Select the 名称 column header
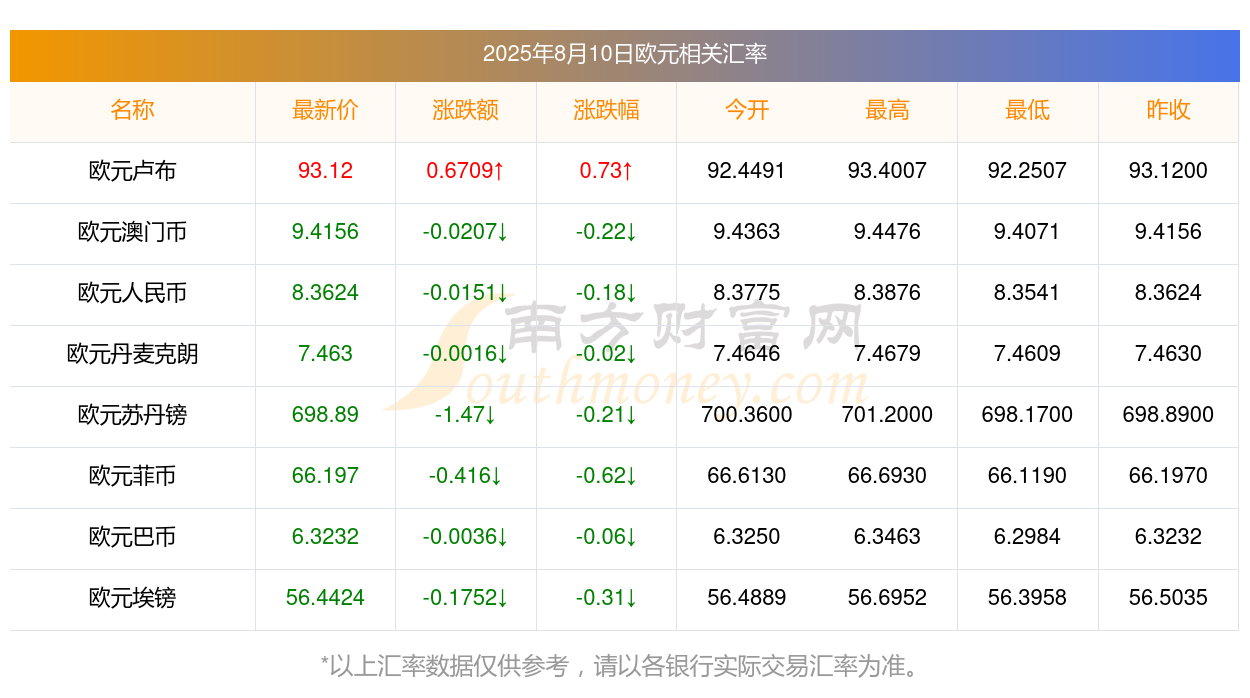Screen dimensions: 1250x698 (x=133, y=110)
